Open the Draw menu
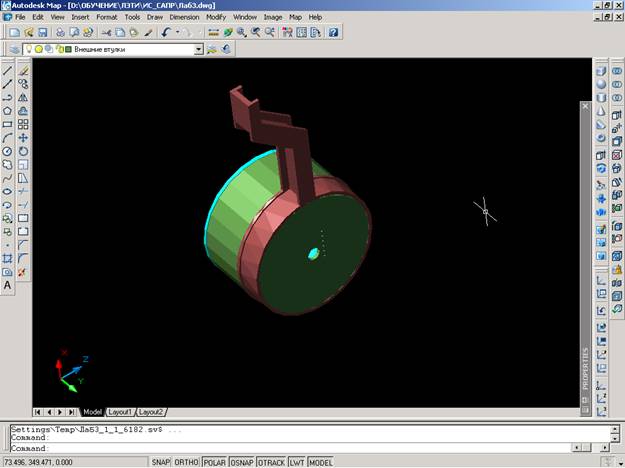The width and height of the screenshot is (625, 468). (x=155, y=17)
